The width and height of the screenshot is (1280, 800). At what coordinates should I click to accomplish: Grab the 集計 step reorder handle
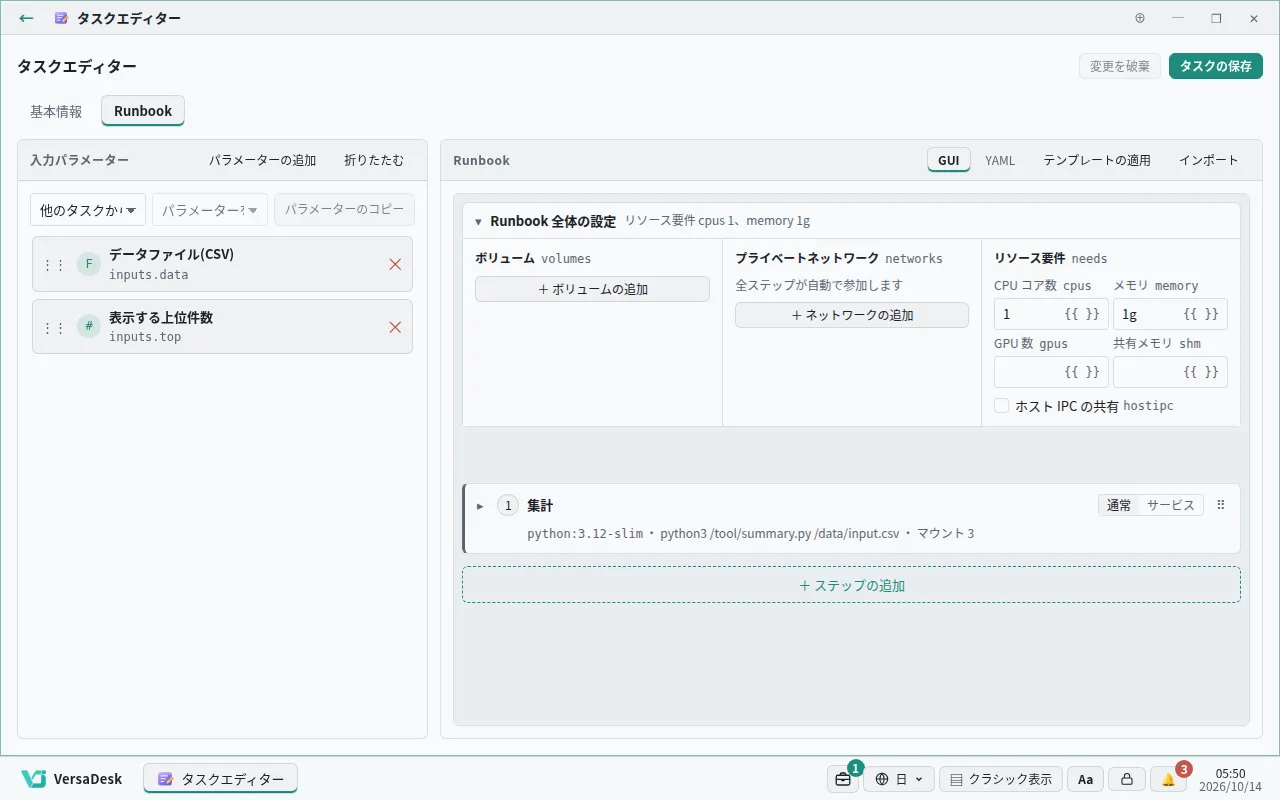pos(1220,505)
